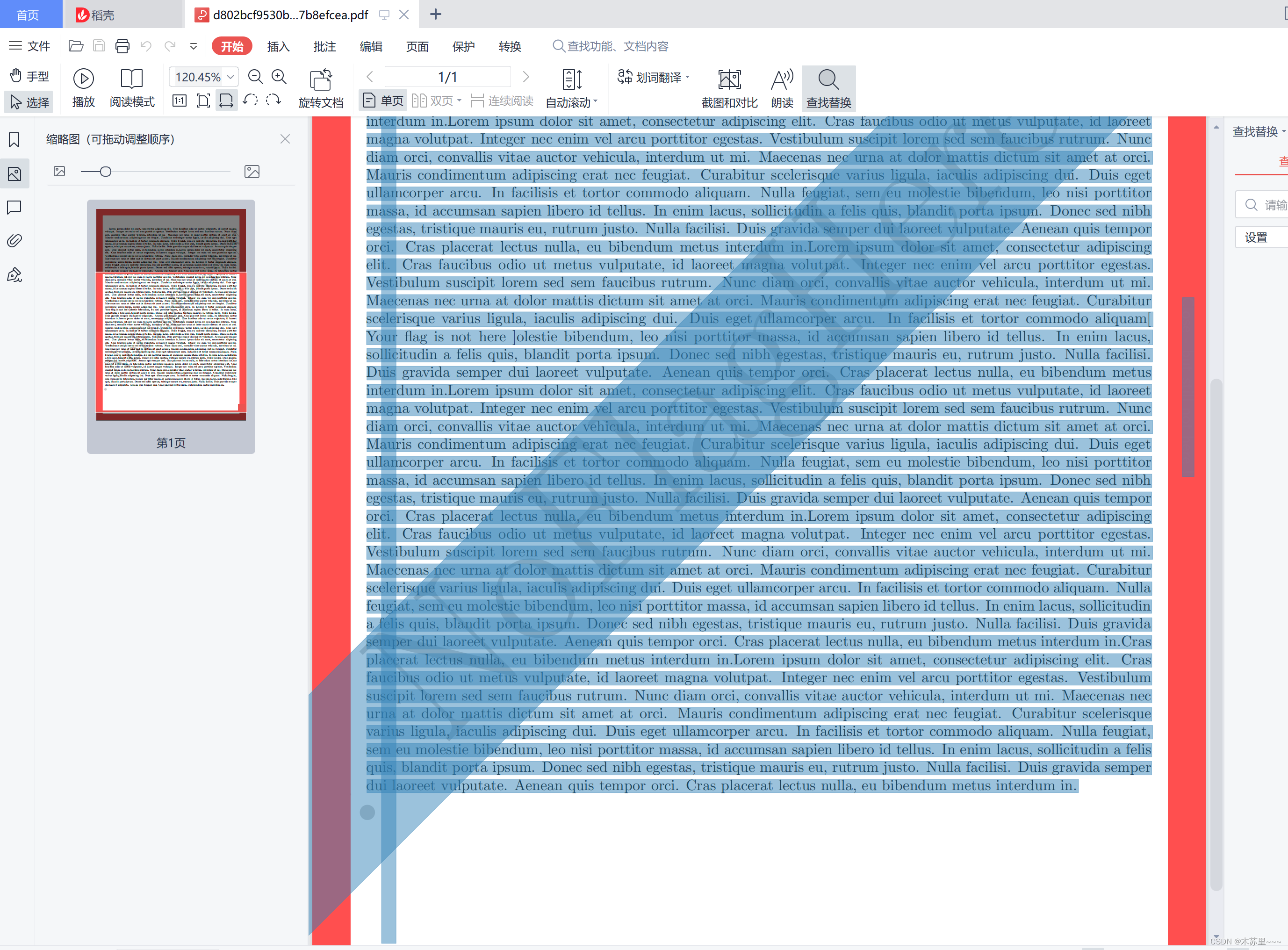Click the tab display monitor icon
The height and width of the screenshot is (950, 1288).
pos(384,14)
